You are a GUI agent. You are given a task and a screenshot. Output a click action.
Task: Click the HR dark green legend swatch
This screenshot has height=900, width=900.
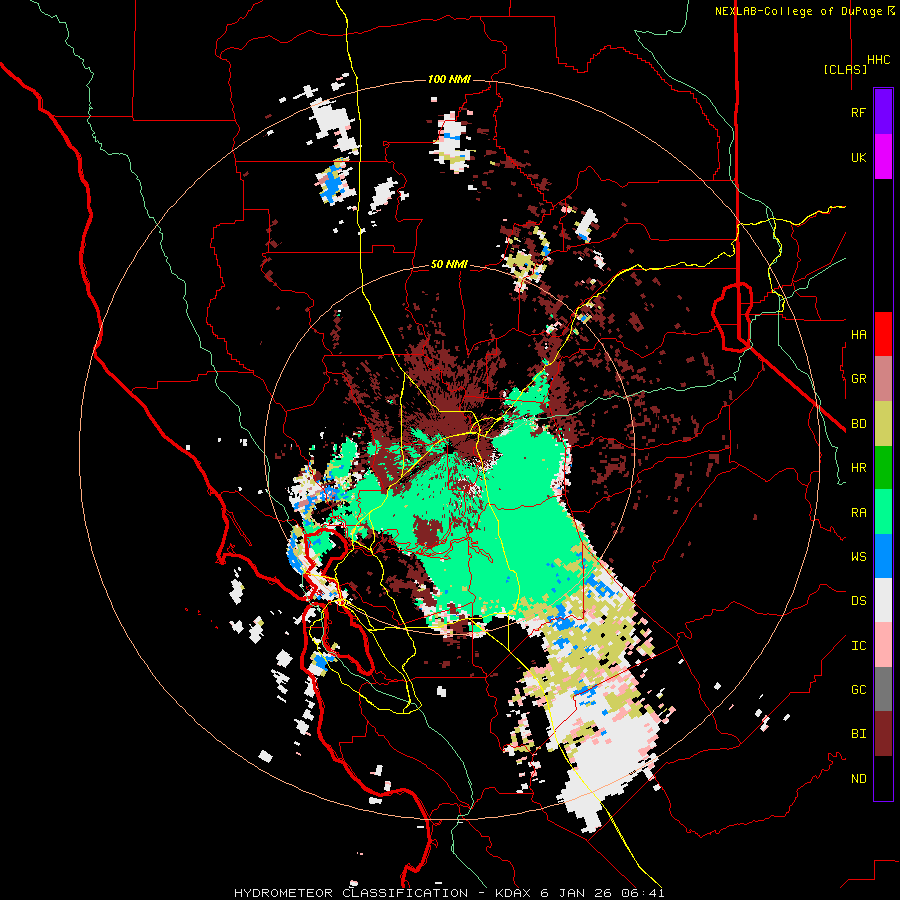pos(883,468)
